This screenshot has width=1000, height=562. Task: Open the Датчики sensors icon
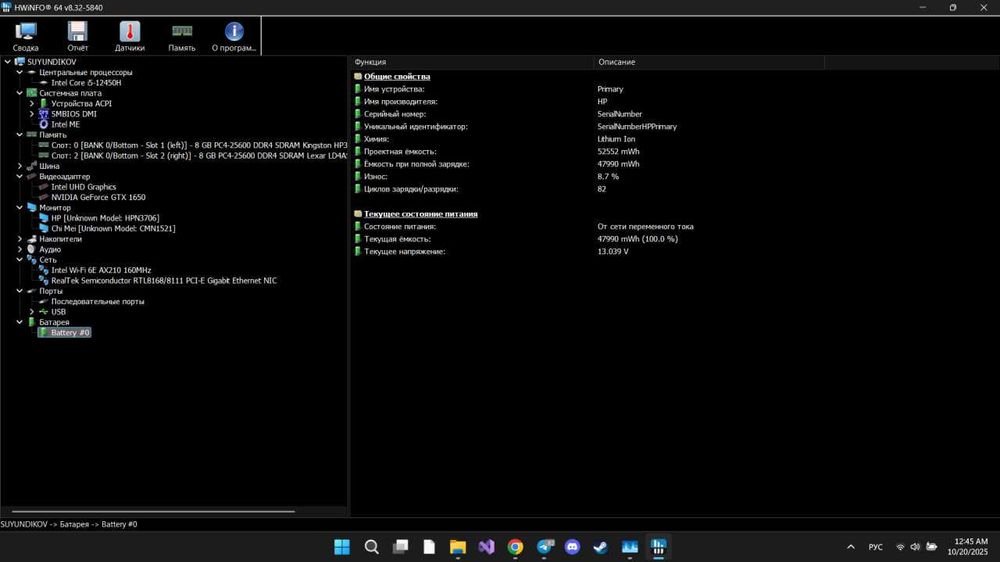pos(129,36)
